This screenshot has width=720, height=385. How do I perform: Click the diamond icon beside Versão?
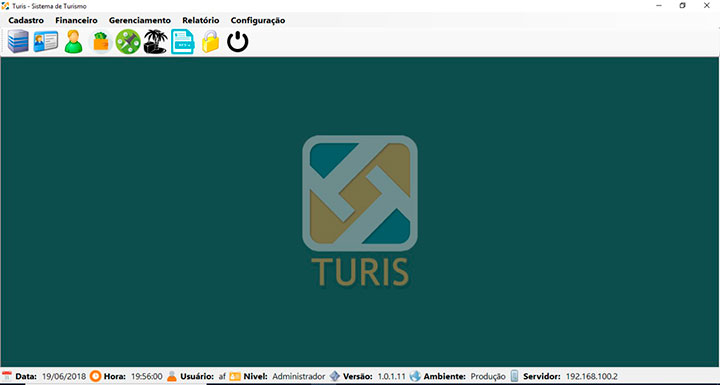(x=335, y=376)
